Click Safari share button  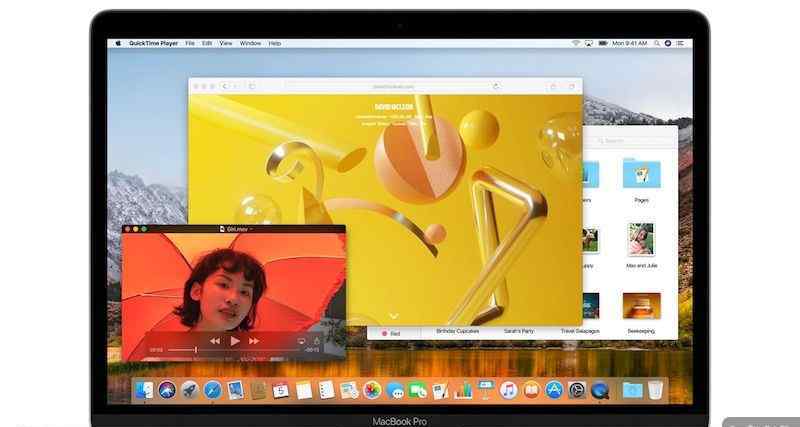(x=553, y=87)
